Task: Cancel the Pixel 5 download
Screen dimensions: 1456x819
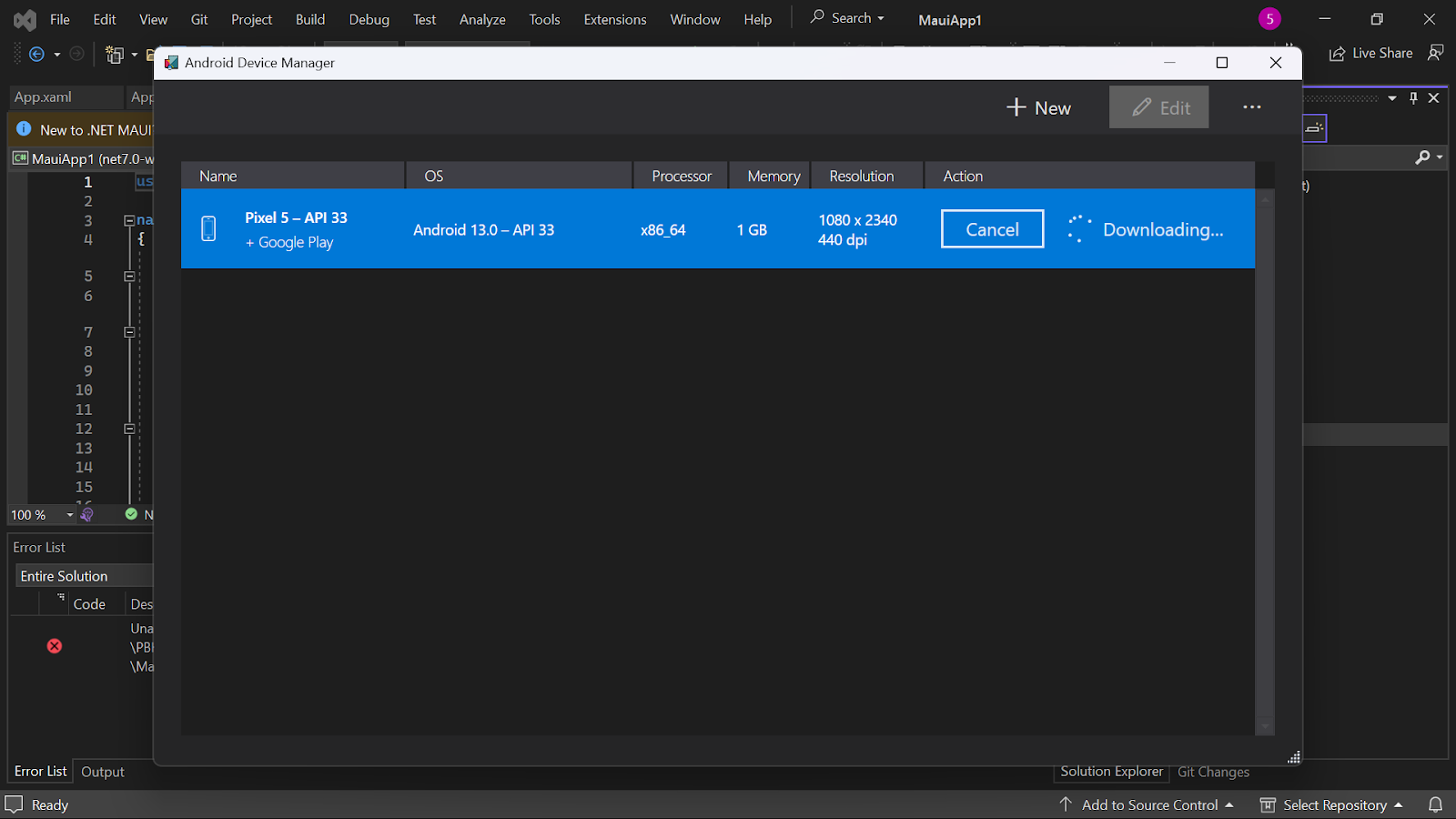Action: point(992,229)
